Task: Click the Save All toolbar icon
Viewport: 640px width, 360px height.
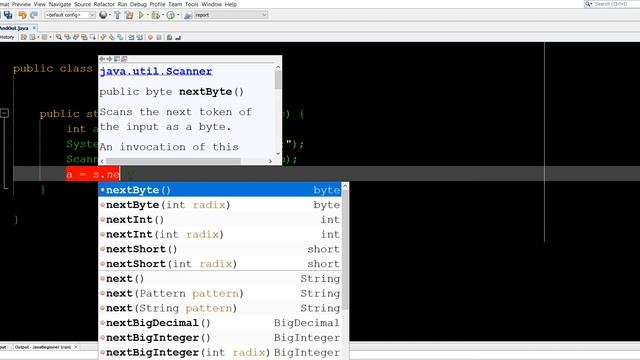Action: pyautogui.click(x=8, y=15)
